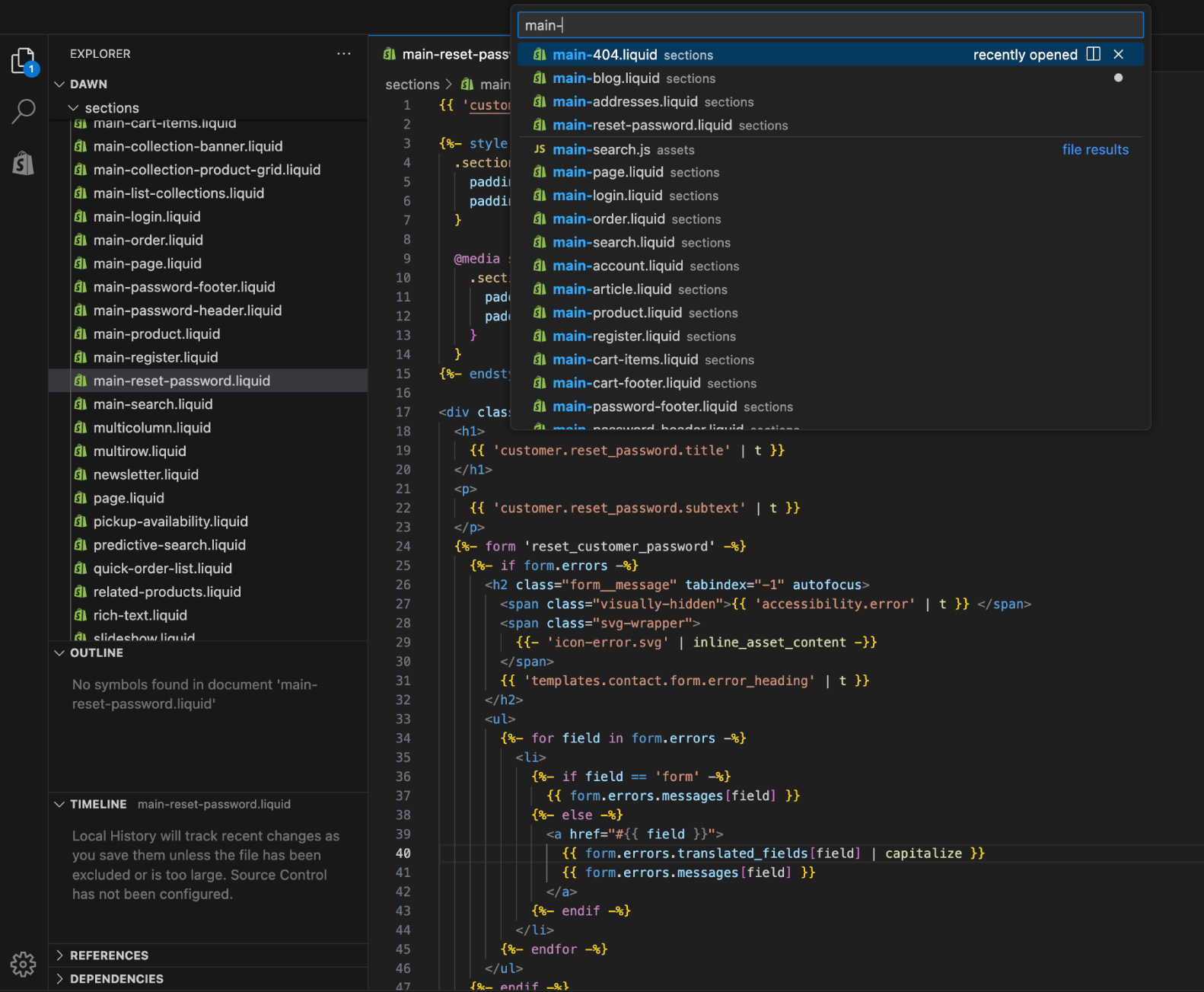
Task: Open the Manage gear icon
Action: click(x=24, y=964)
